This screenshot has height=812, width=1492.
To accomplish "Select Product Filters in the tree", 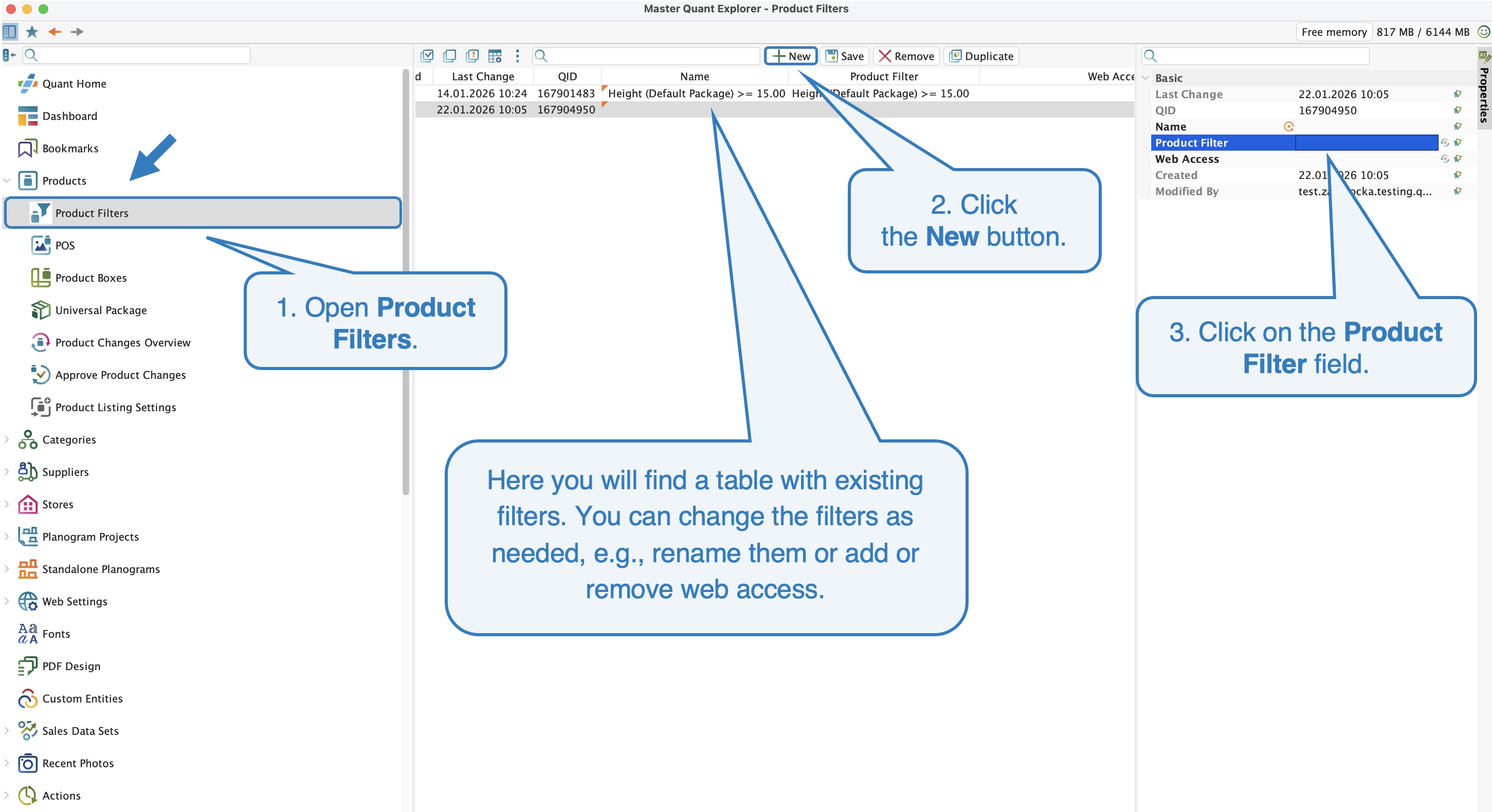I will click(x=203, y=213).
